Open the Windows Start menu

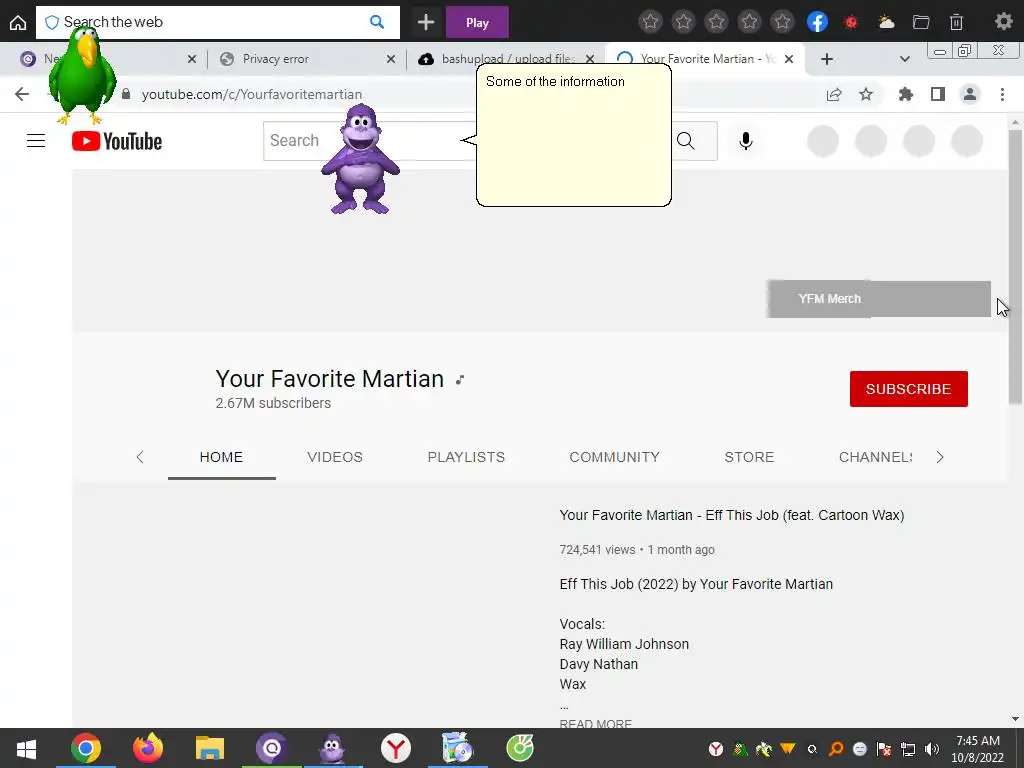[x=26, y=748]
